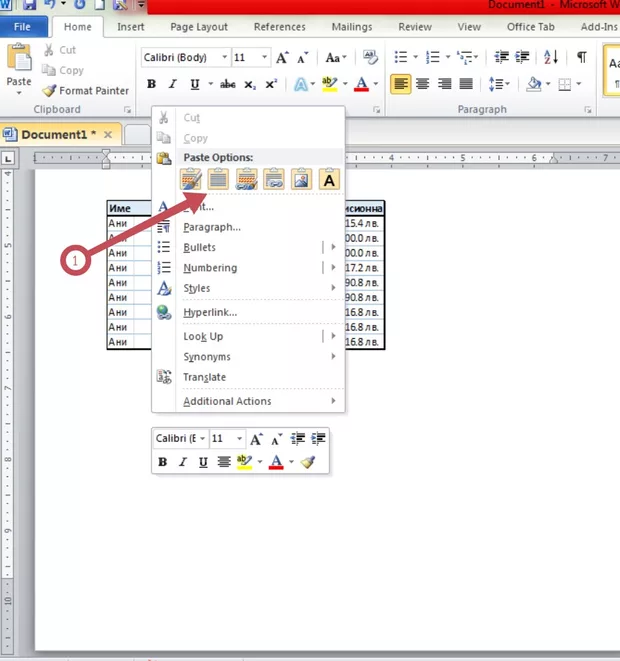Open the File backstage button

[x=22, y=27]
